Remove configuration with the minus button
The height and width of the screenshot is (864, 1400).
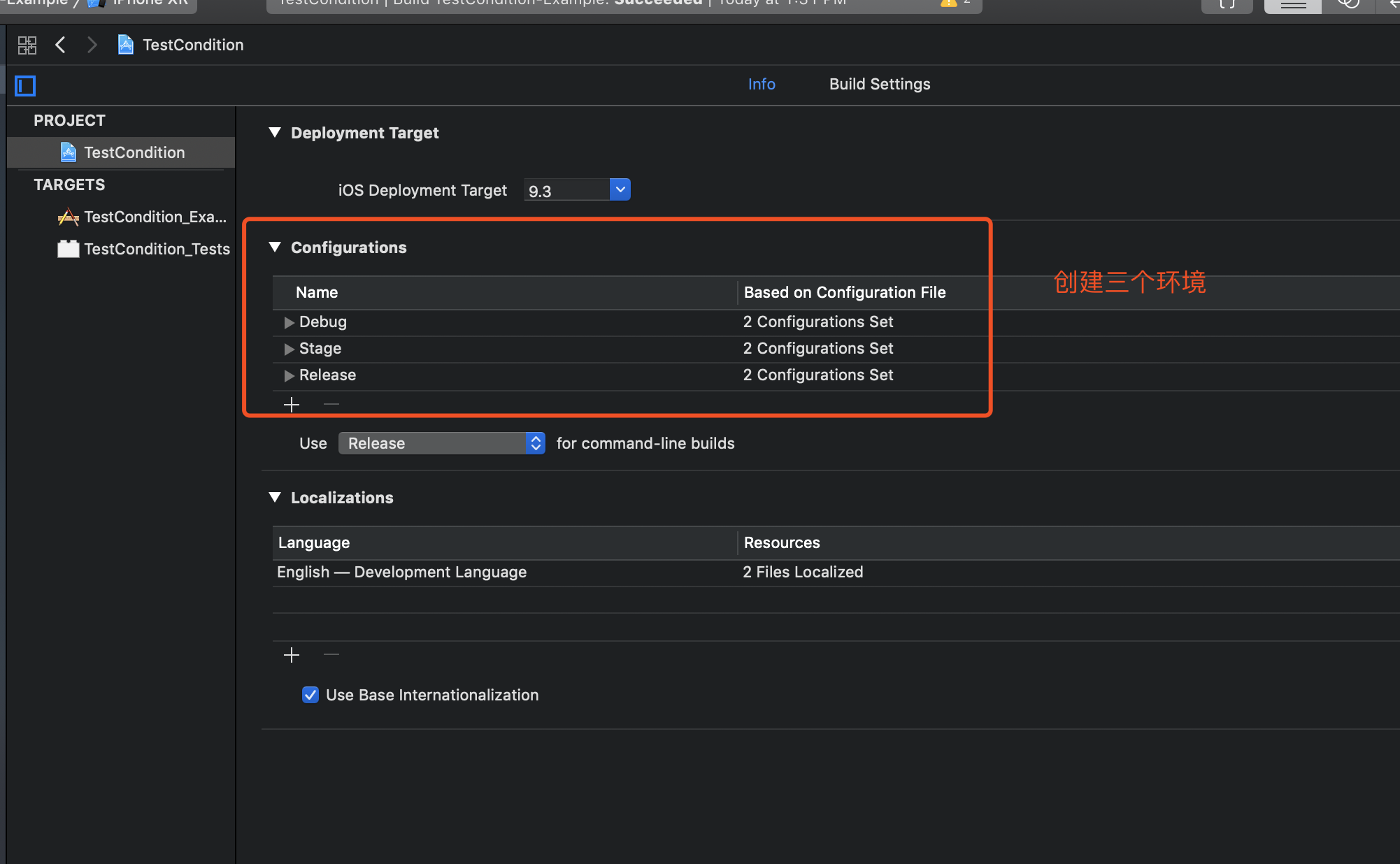331,405
